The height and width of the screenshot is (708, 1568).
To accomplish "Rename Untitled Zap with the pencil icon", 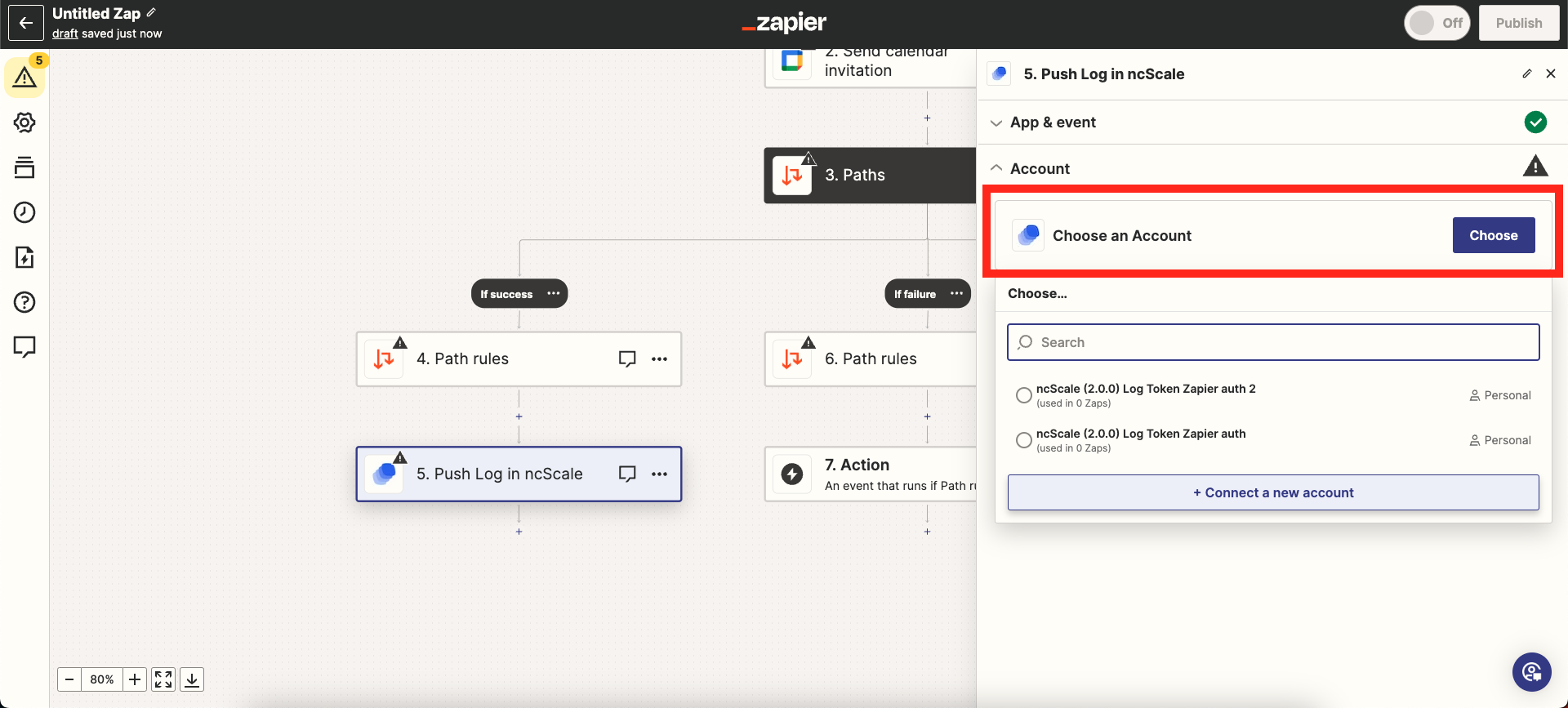I will 151,13.
